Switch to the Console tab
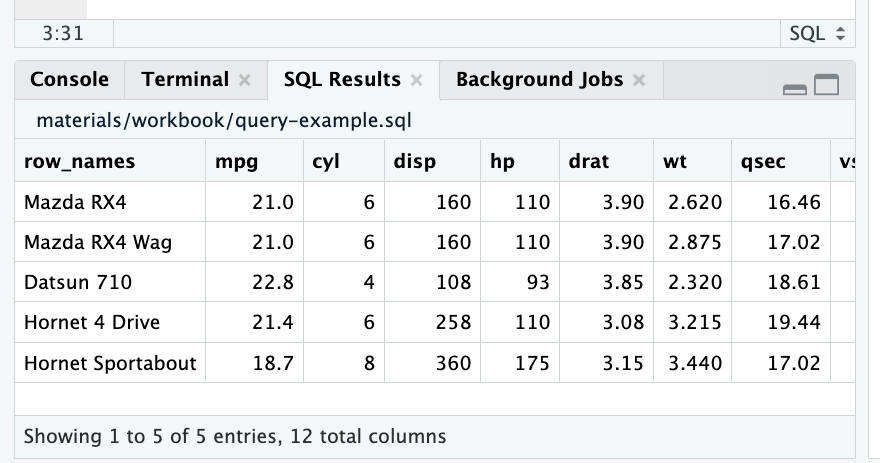The image size is (880, 463). tap(69, 80)
